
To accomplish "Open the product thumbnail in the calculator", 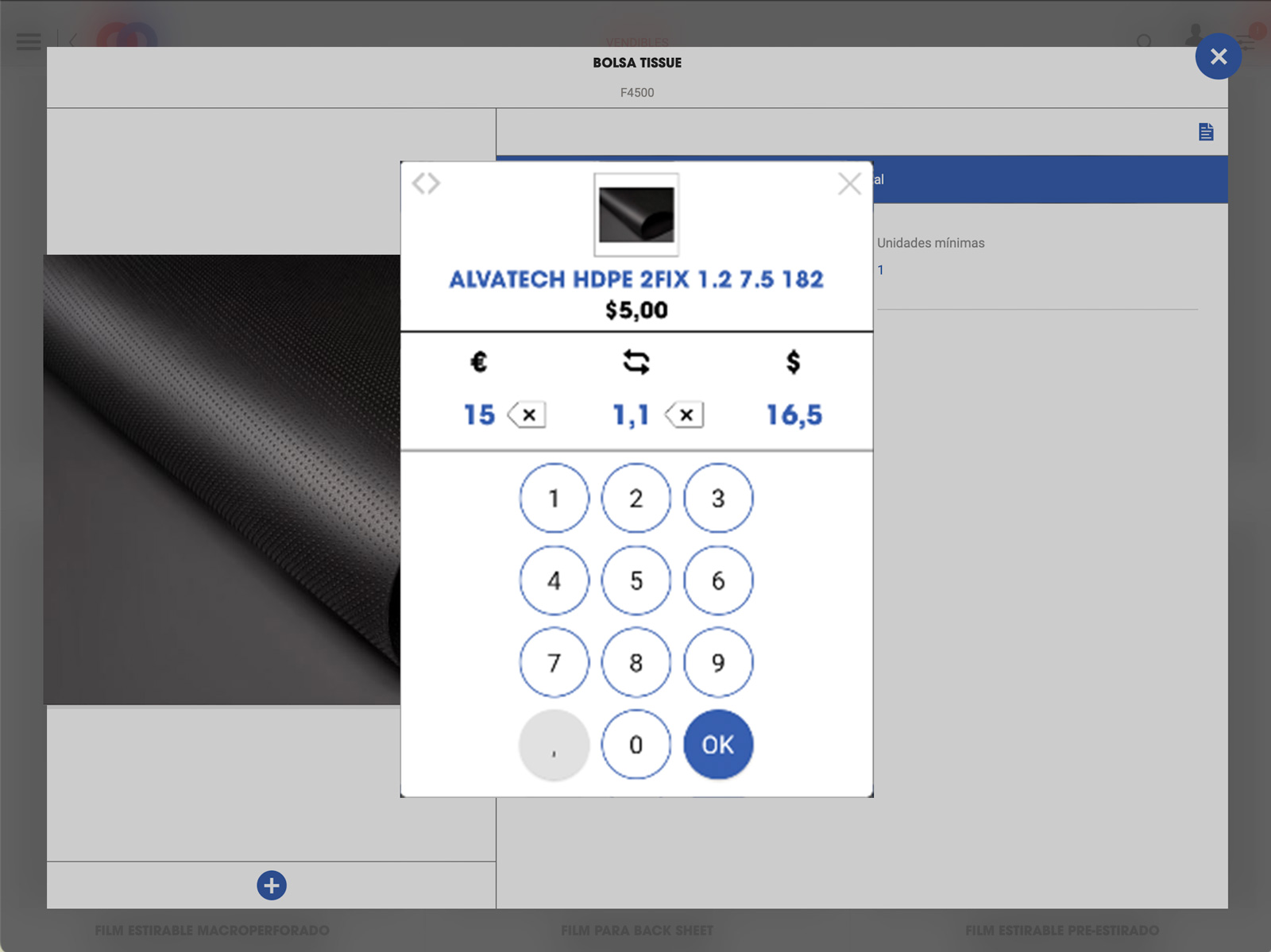I will (x=636, y=215).
